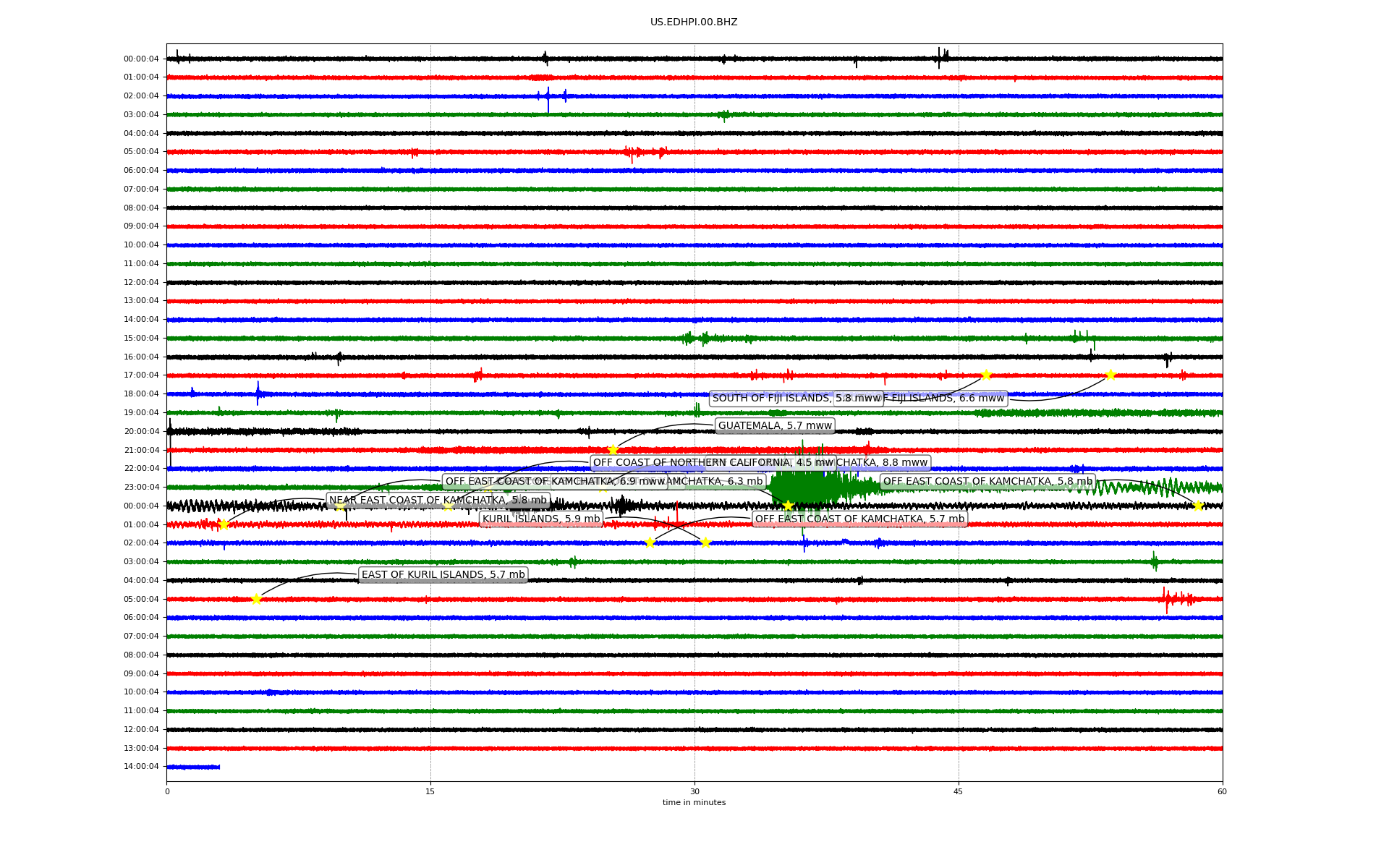Click the US.EDHPI.00.BHZ plot title
This screenshot has height=868, width=1389.
[694, 22]
